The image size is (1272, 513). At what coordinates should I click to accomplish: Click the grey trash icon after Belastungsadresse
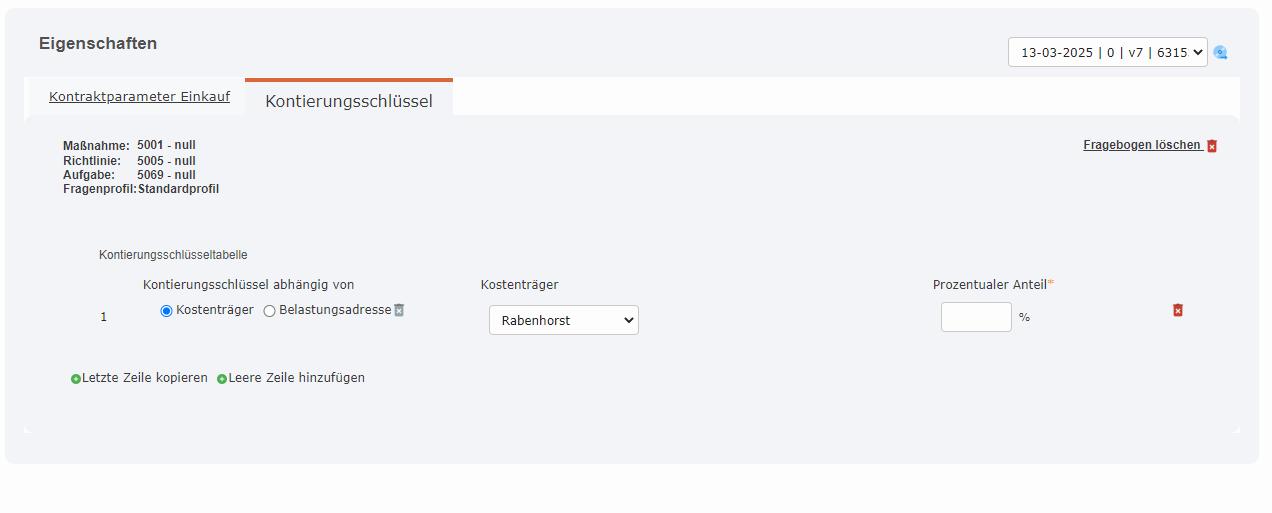tap(399, 310)
